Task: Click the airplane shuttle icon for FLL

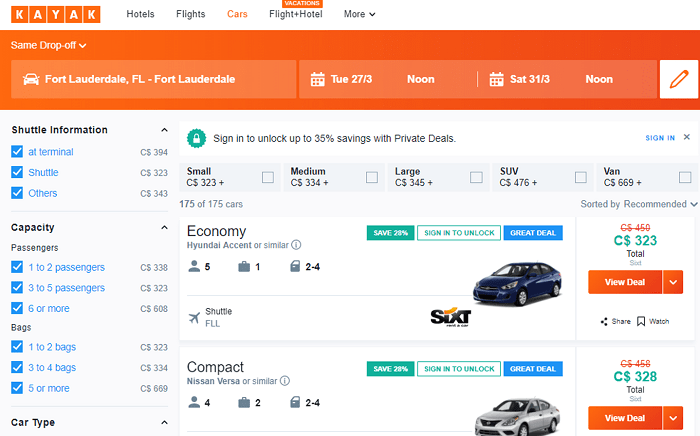Action: tap(194, 318)
